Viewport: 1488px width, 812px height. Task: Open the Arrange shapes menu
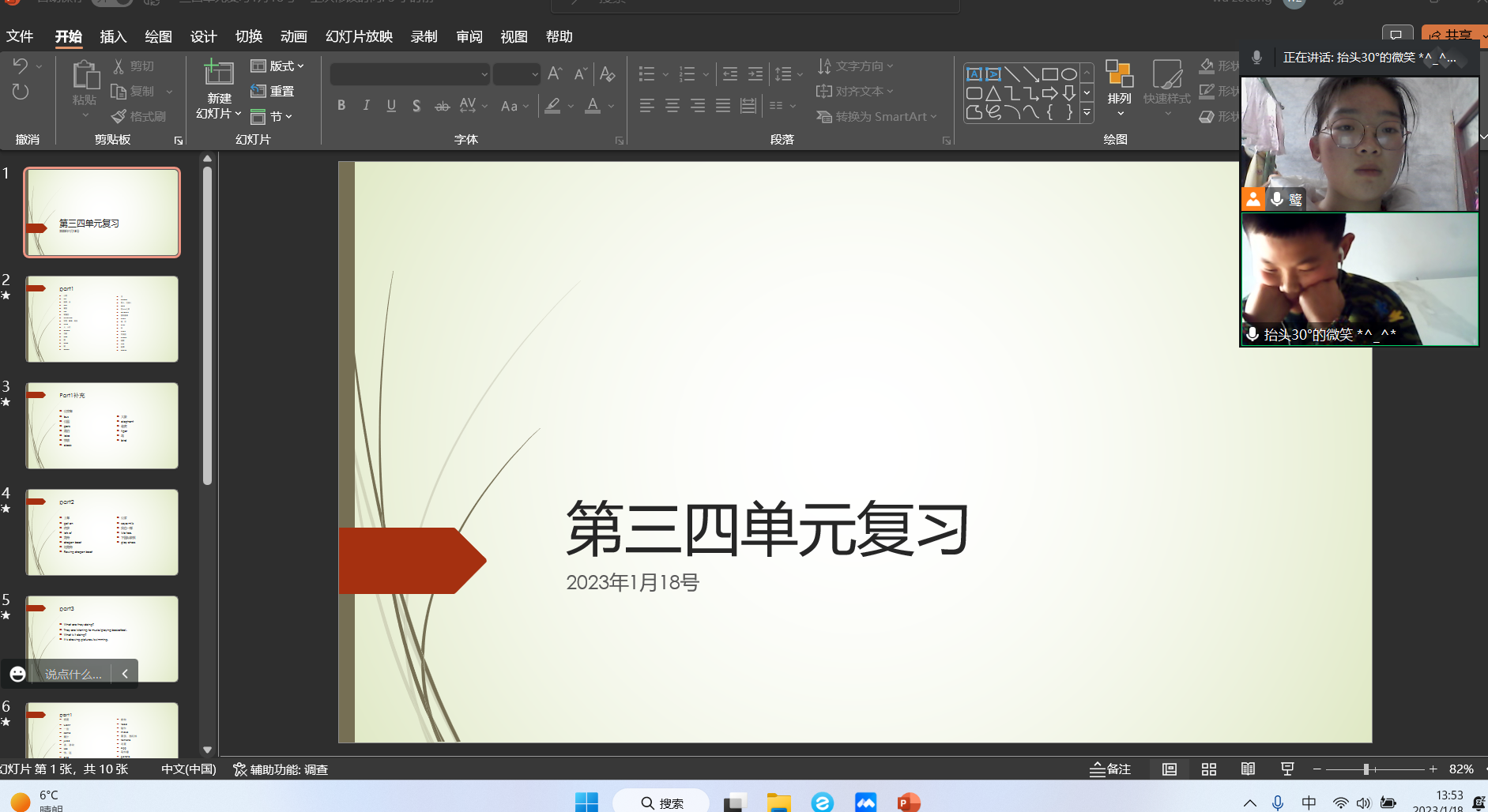click(1119, 88)
